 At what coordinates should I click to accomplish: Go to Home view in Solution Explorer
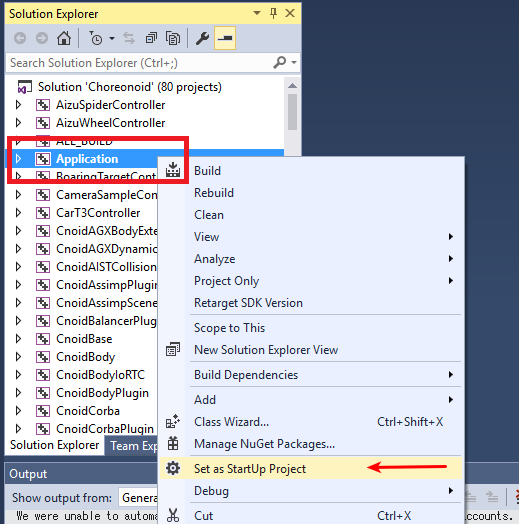coord(64,38)
